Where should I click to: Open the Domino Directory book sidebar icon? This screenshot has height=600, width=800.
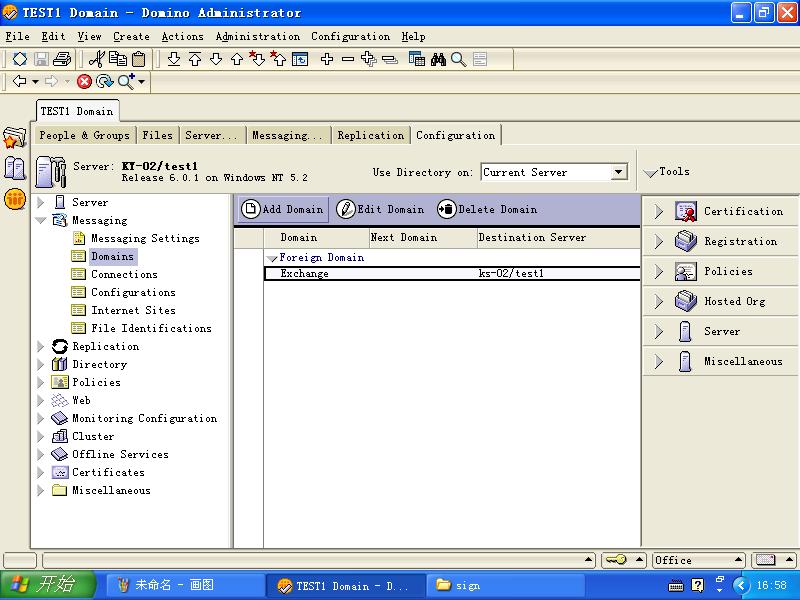click(x=14, y=168)
